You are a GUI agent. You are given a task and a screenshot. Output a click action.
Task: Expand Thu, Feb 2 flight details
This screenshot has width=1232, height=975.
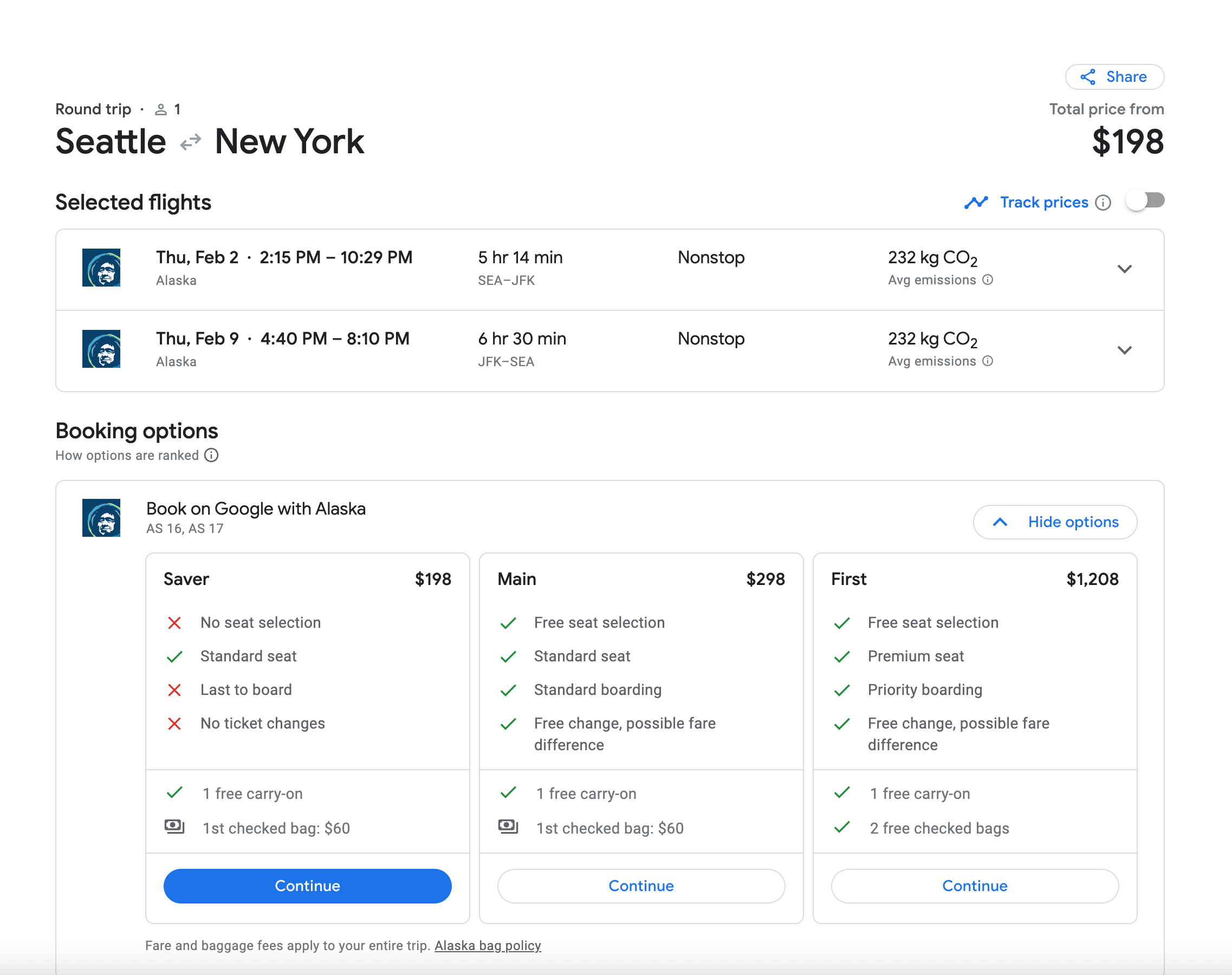pyautogui.click(x=1124, y=269)
